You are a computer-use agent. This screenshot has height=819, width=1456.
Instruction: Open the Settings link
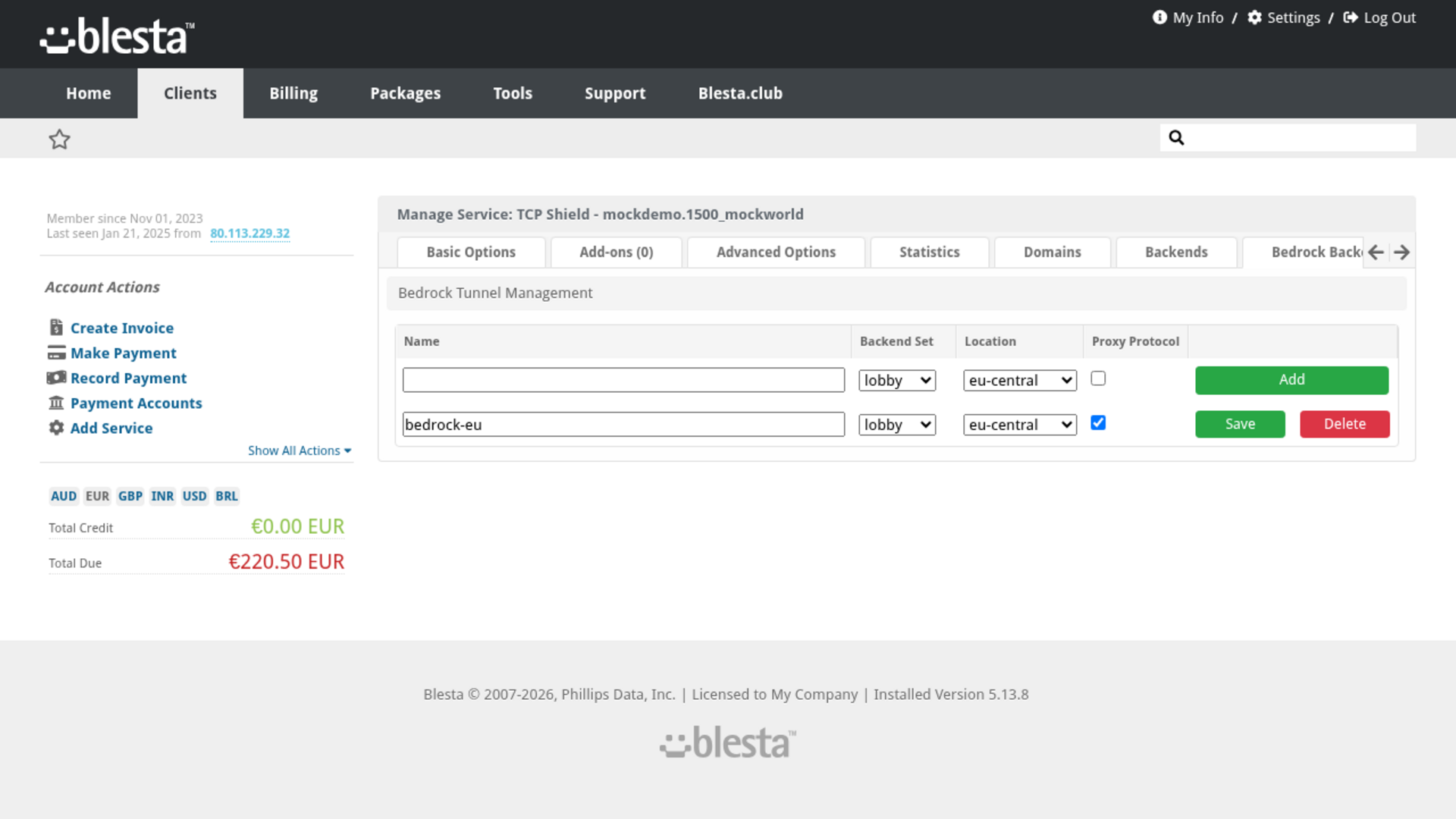[1294, 17]
